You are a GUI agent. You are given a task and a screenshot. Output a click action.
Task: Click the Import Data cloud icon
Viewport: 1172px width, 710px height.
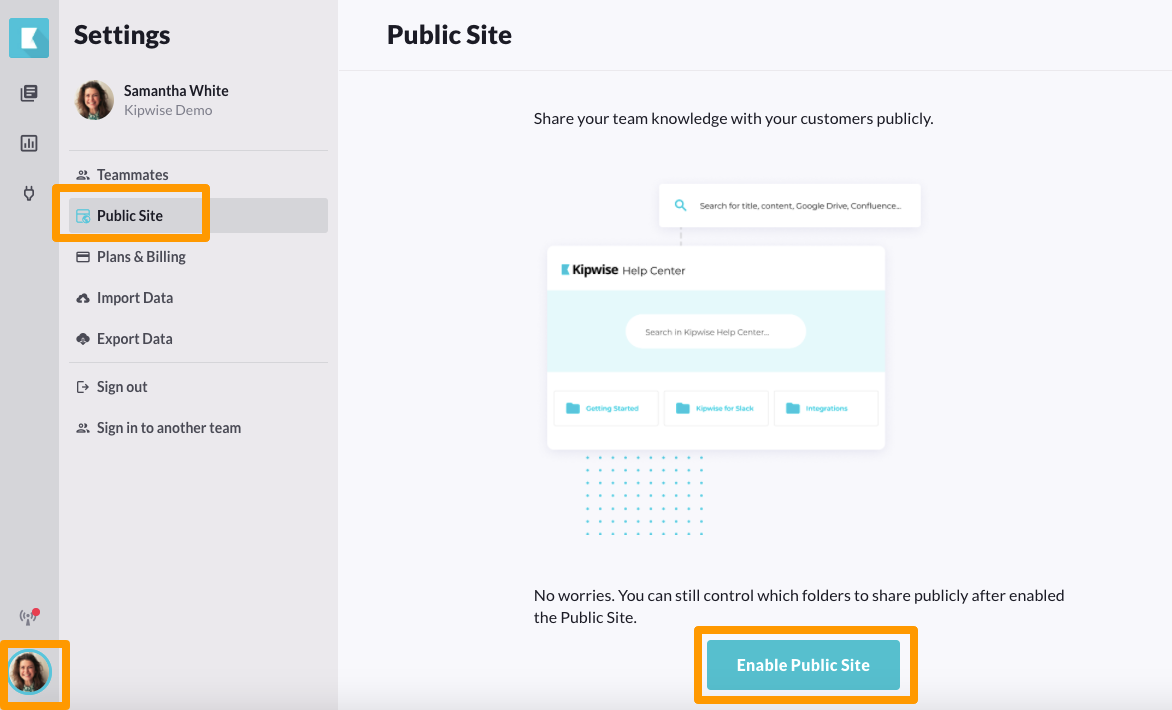82,297
